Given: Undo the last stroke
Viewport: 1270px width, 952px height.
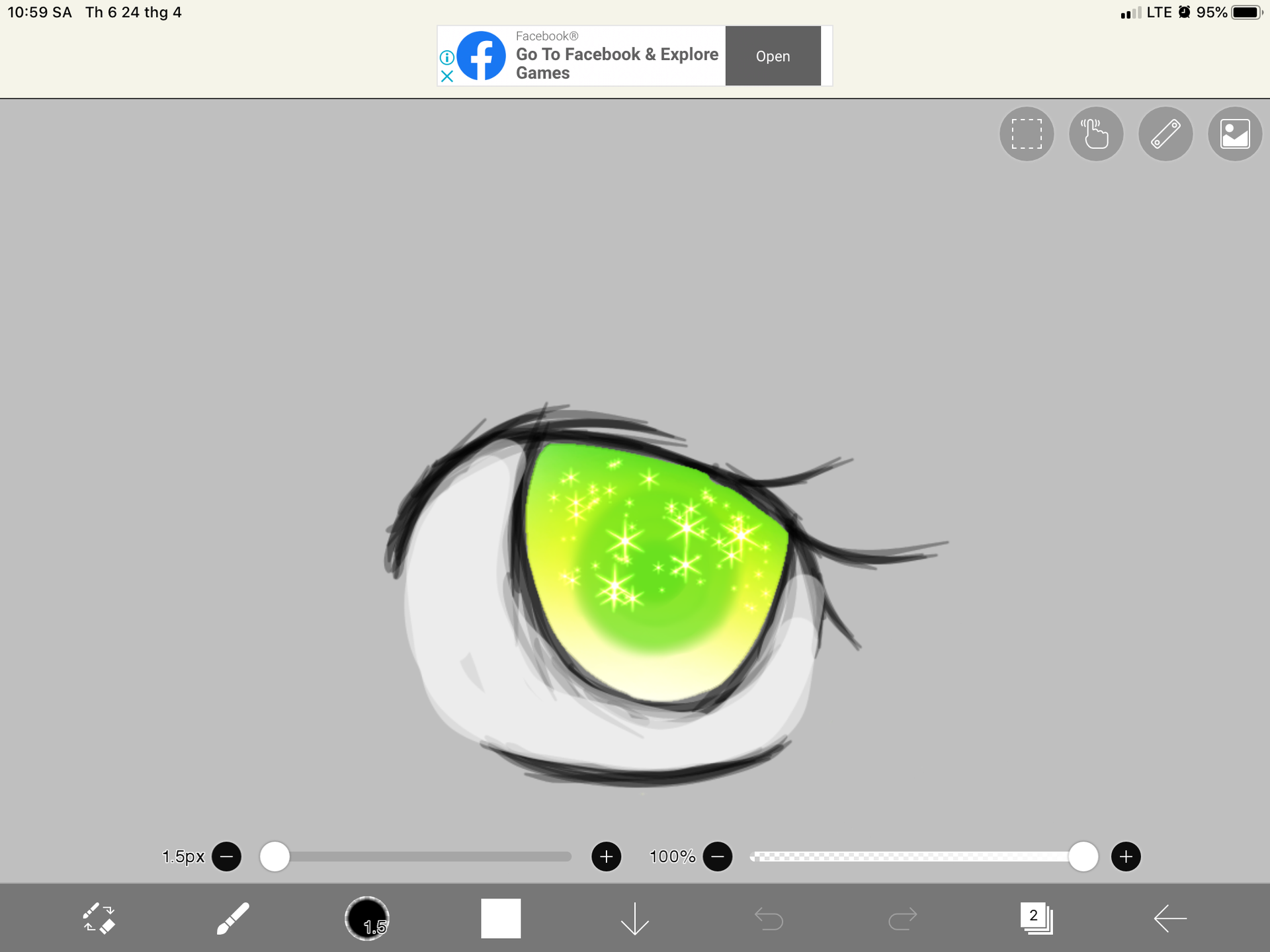Looking at the screenshot, I should 769,918.
